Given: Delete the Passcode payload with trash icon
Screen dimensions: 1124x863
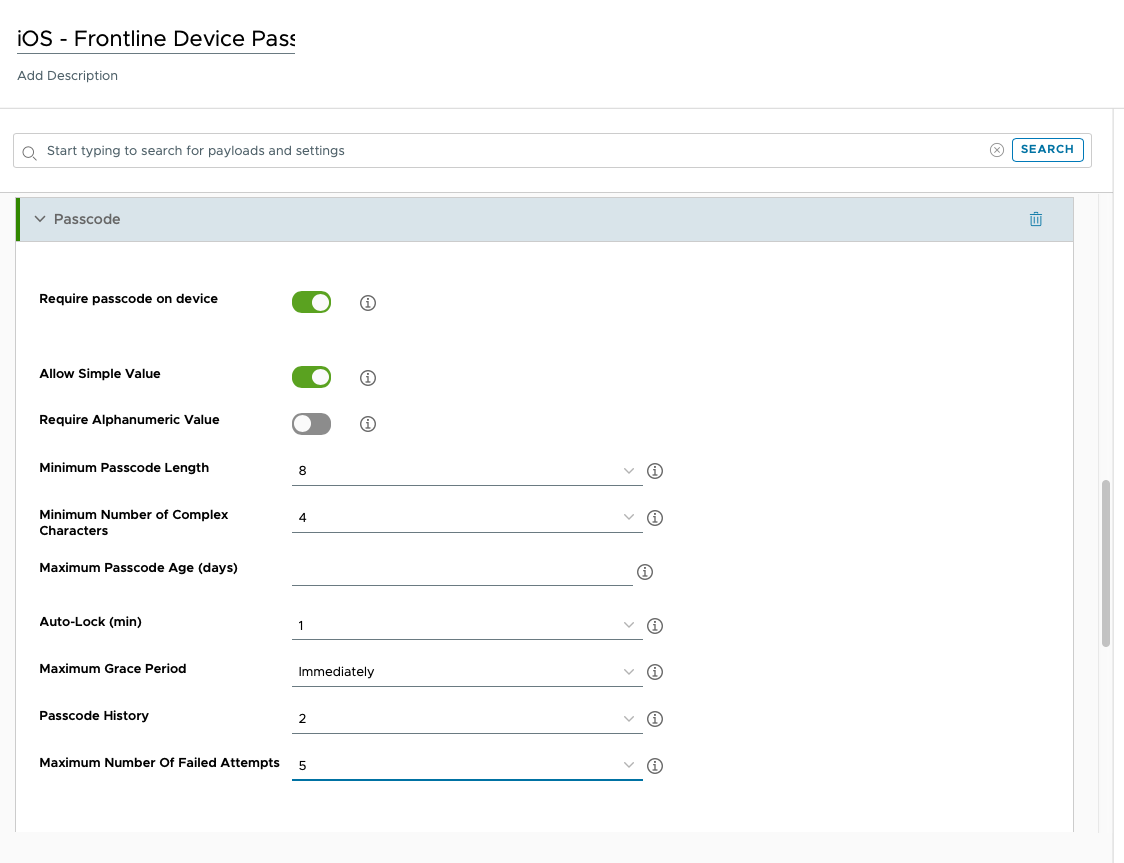Looking at the screenshot, I should tap(1035, 219).
